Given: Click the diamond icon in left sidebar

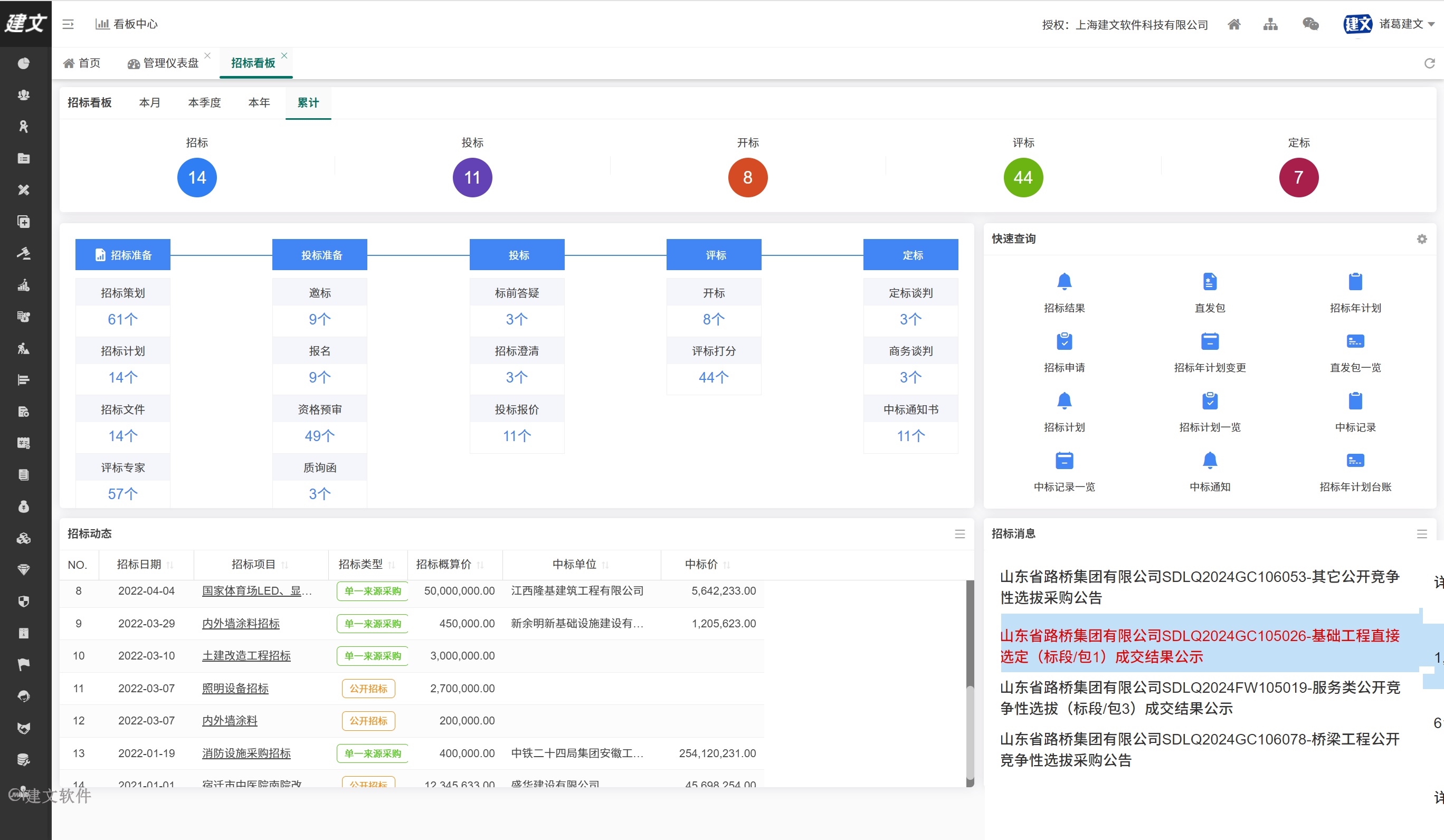Looking at the screenshot, I should pos(24,569).
